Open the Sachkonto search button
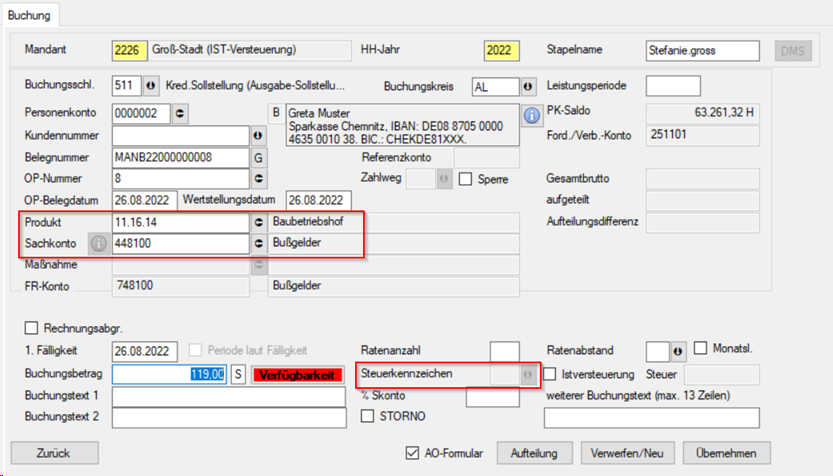The image size is (833, 476). pyautogui.click(x=258, y=243)
